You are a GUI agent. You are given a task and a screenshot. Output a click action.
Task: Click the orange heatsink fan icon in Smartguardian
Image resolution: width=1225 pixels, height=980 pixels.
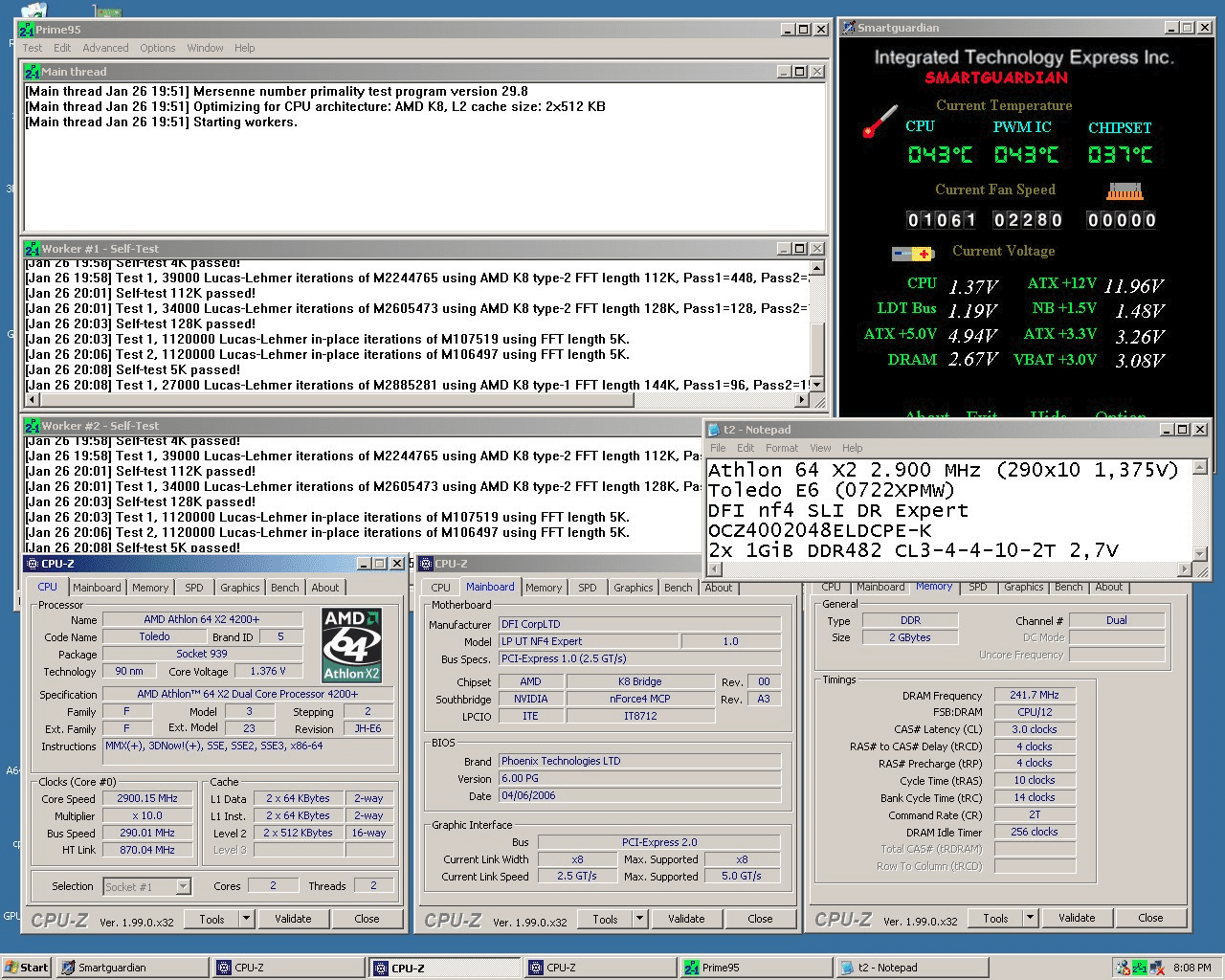coord(1124,191)
